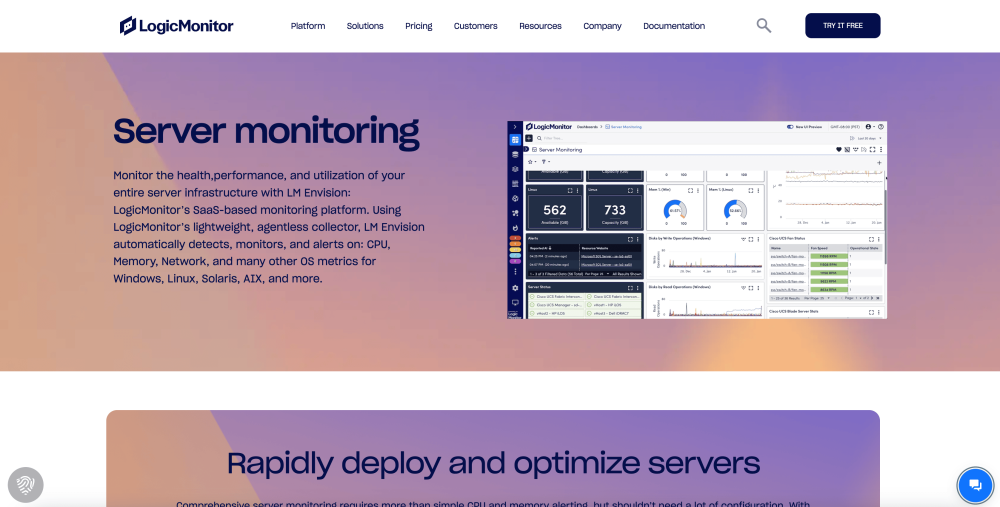Open the Company menu

point(602,26)
